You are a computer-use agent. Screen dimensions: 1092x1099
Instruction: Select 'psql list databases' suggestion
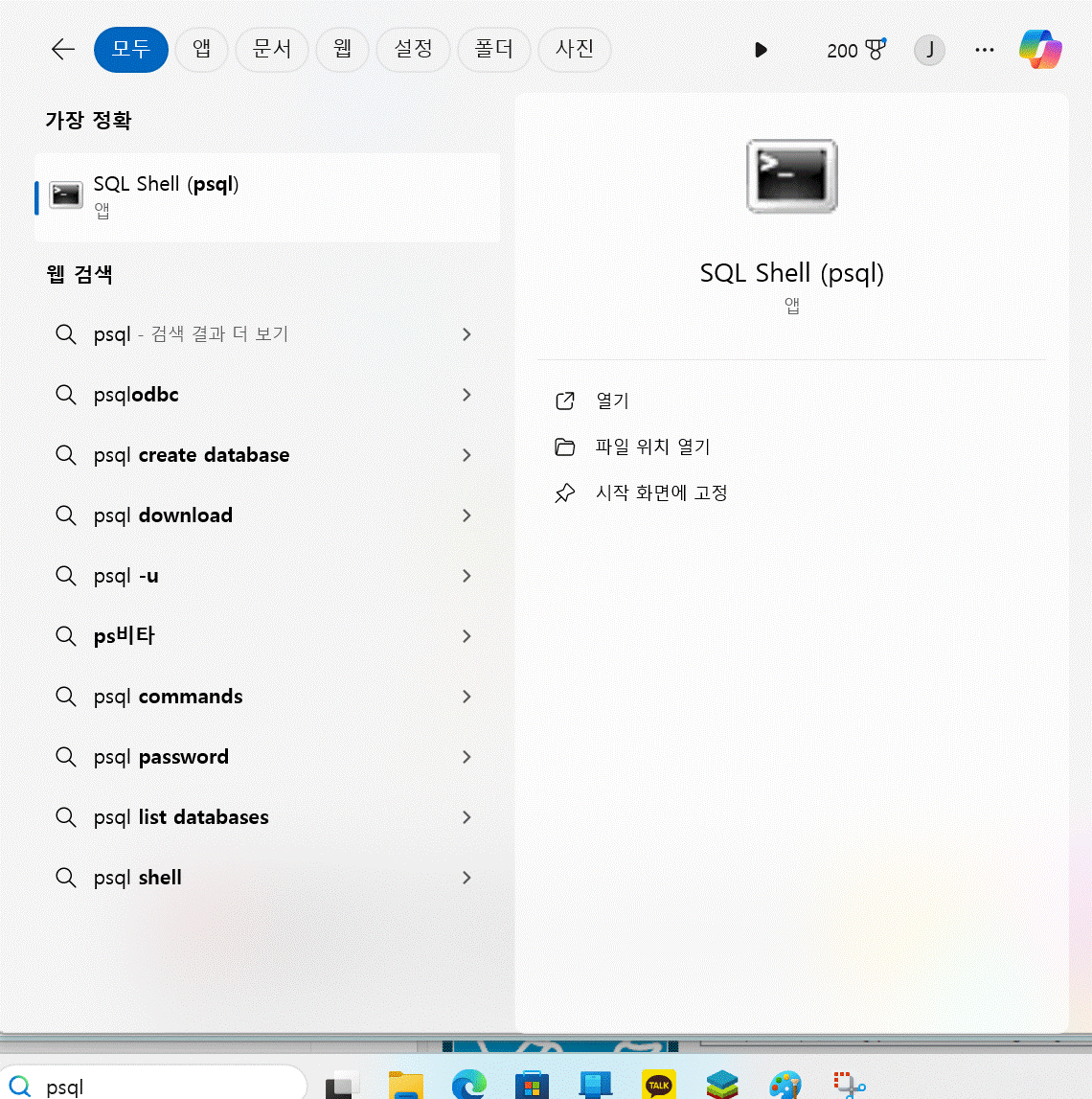pos(267,816)
